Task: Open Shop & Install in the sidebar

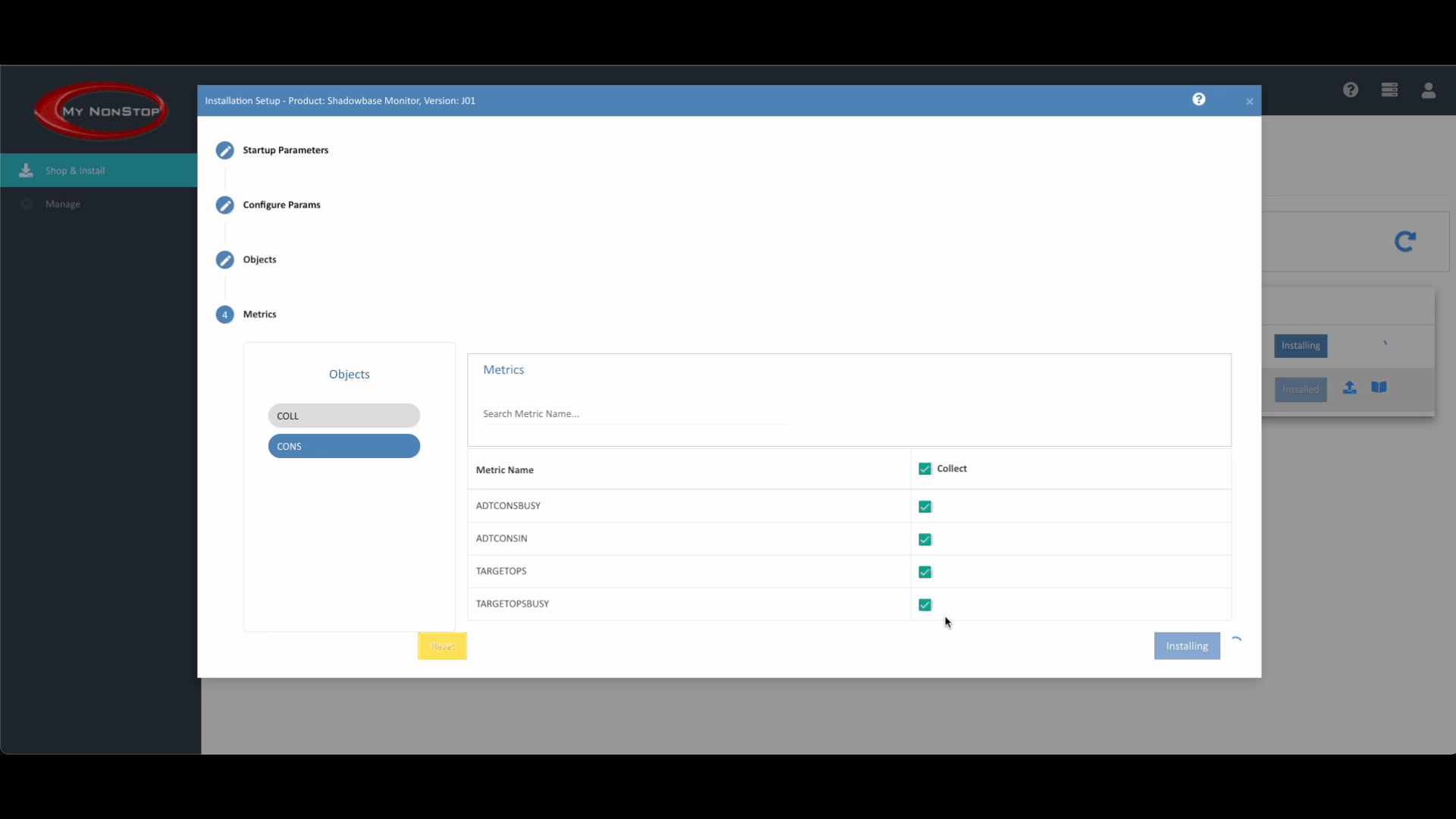Action: (99, 171)
